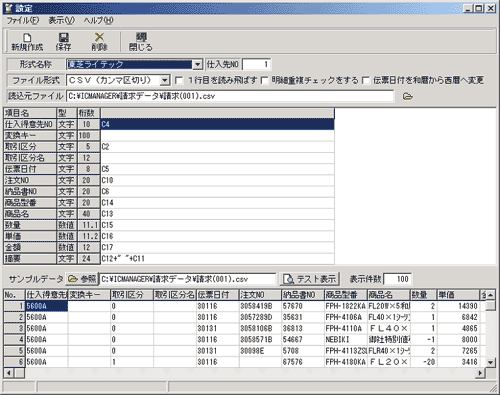Click the 単価 column header in sample grid
The height and width of the screenshot is (395, 500).
coord(458,295)
